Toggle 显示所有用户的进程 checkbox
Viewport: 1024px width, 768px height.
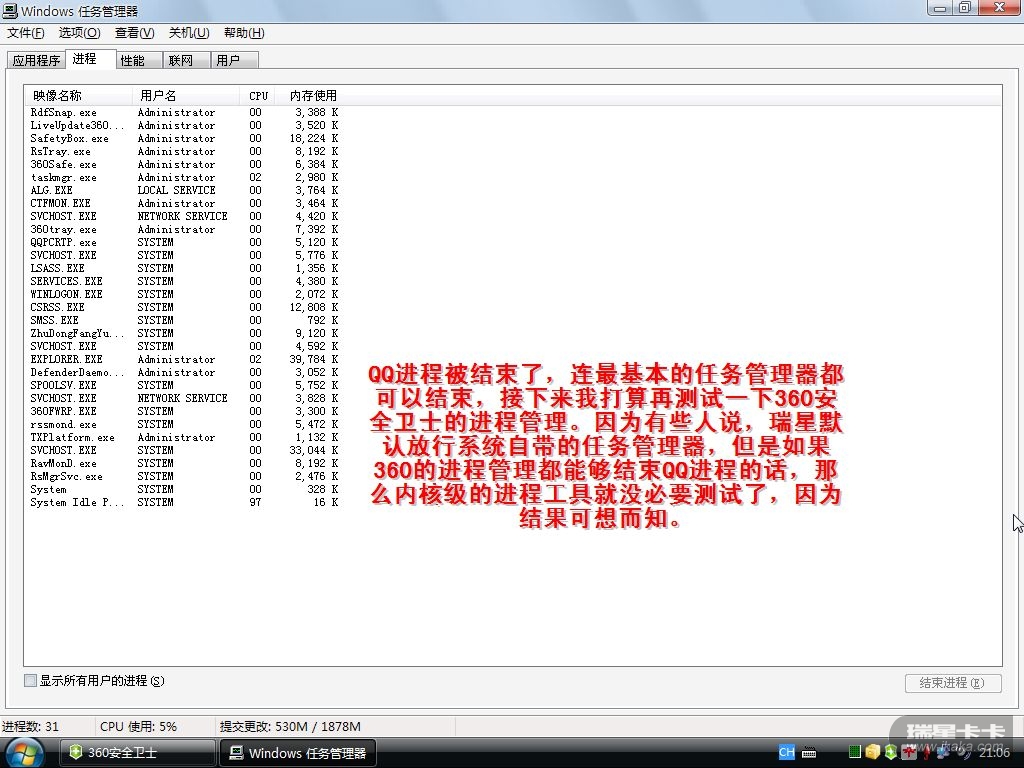pos(30,680)
